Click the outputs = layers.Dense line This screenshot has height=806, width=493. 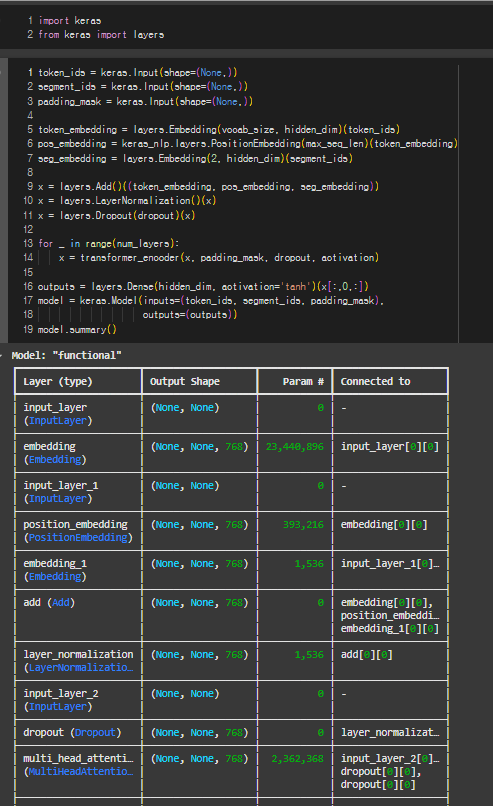[203, 286]
